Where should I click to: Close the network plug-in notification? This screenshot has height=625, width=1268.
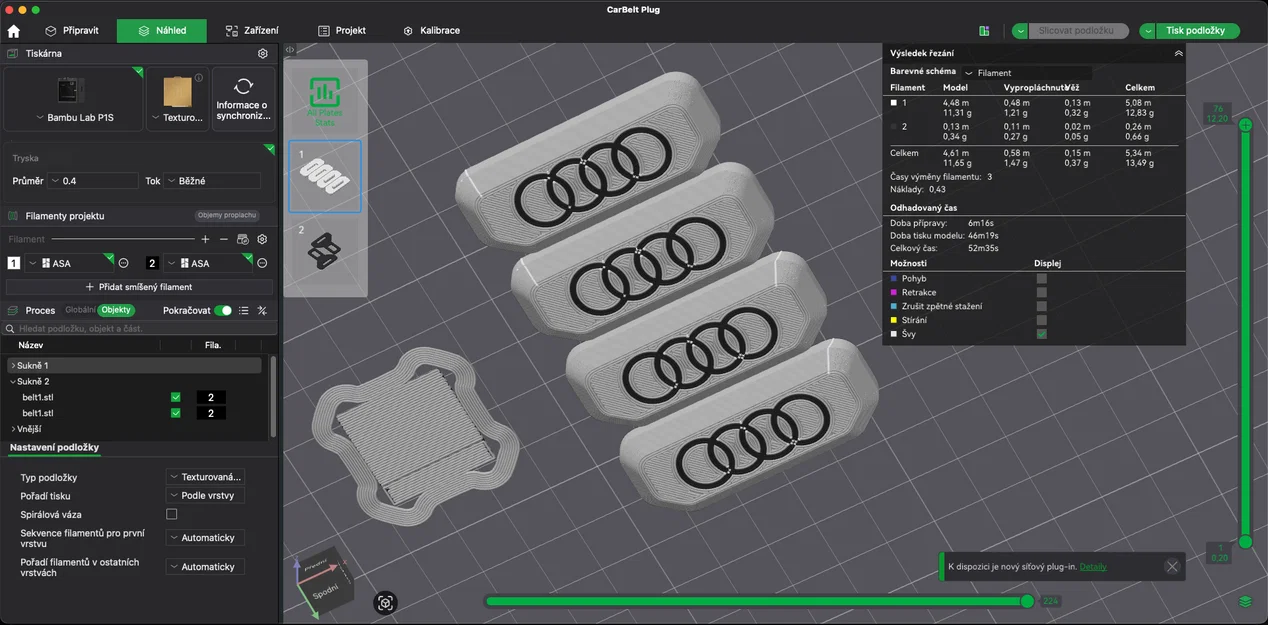(1172, 566)
